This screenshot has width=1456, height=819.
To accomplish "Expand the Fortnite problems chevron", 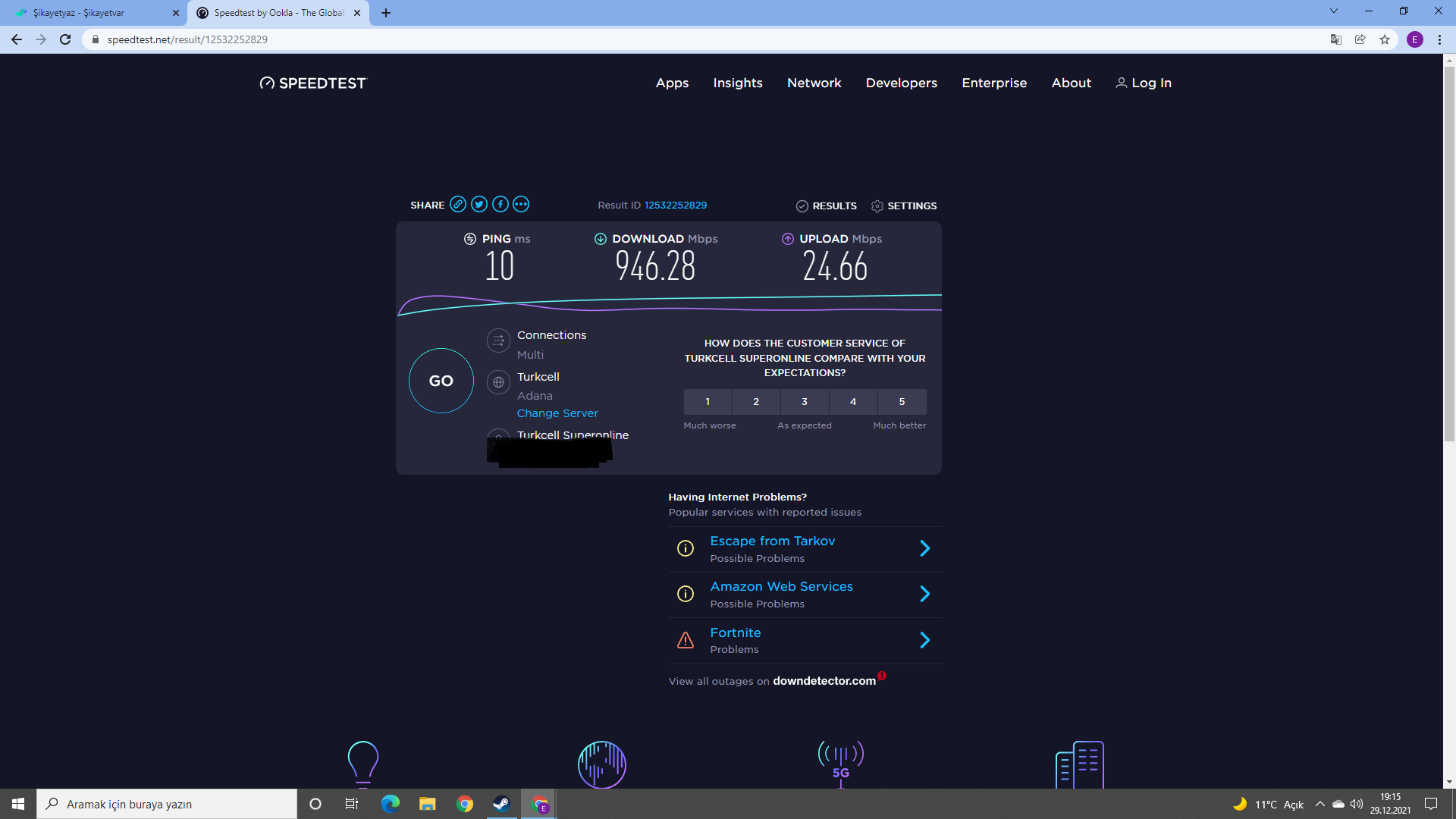I will click(924, 640).
